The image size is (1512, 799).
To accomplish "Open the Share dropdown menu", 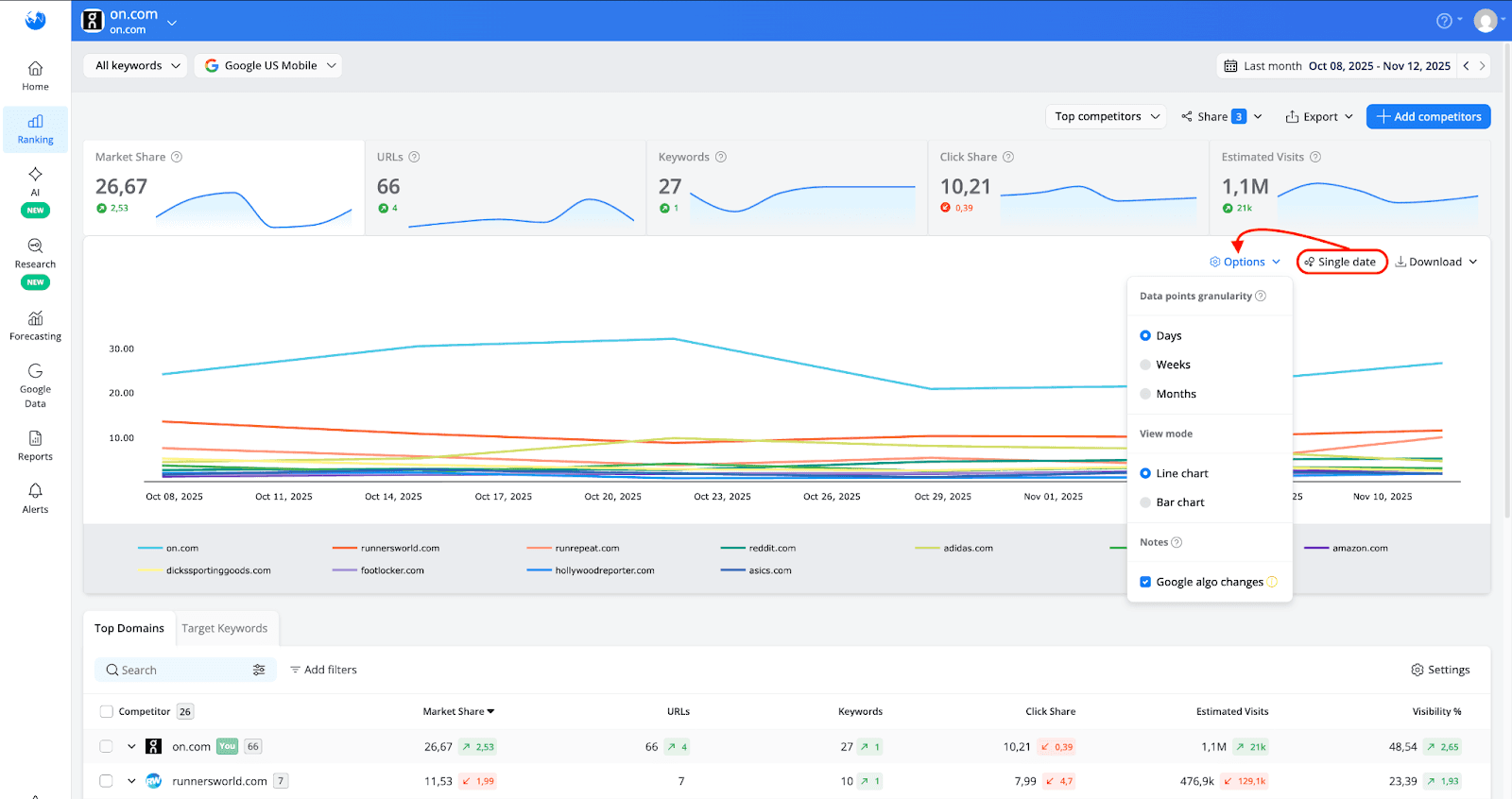I will coord(1221,116).
